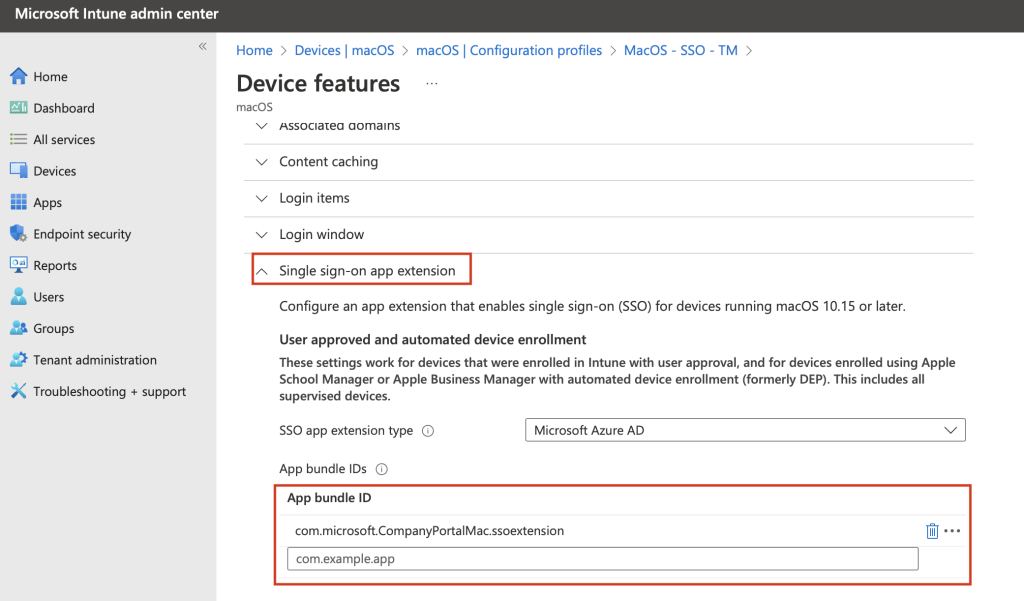Navigate to macOS | Configuration profiles breadcrumb
Viewport: 1024px width, 601px height.
tap(509, 50)
